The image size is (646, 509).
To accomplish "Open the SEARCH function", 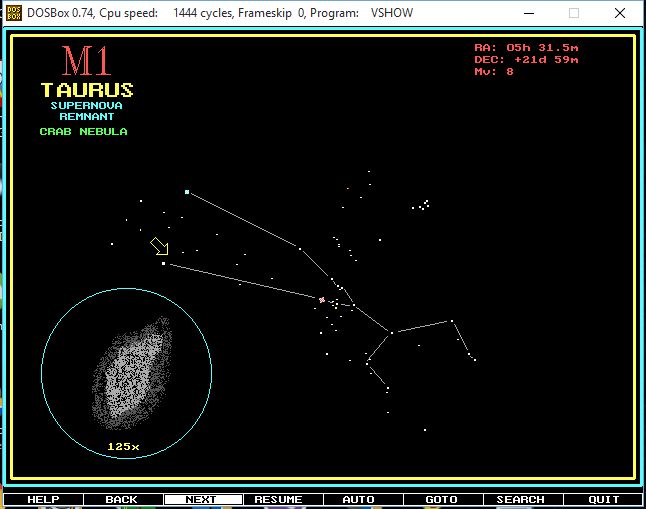I will coord(522,500).
